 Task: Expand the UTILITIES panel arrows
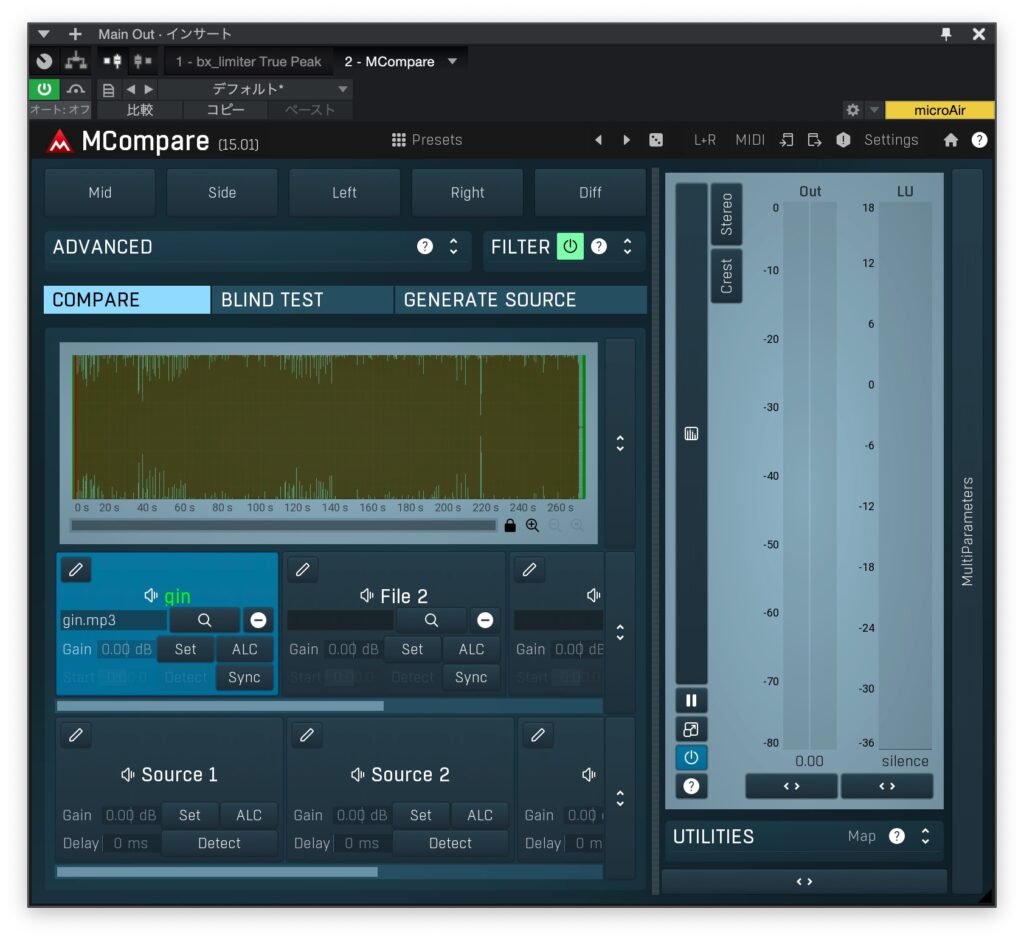point(925,836)
